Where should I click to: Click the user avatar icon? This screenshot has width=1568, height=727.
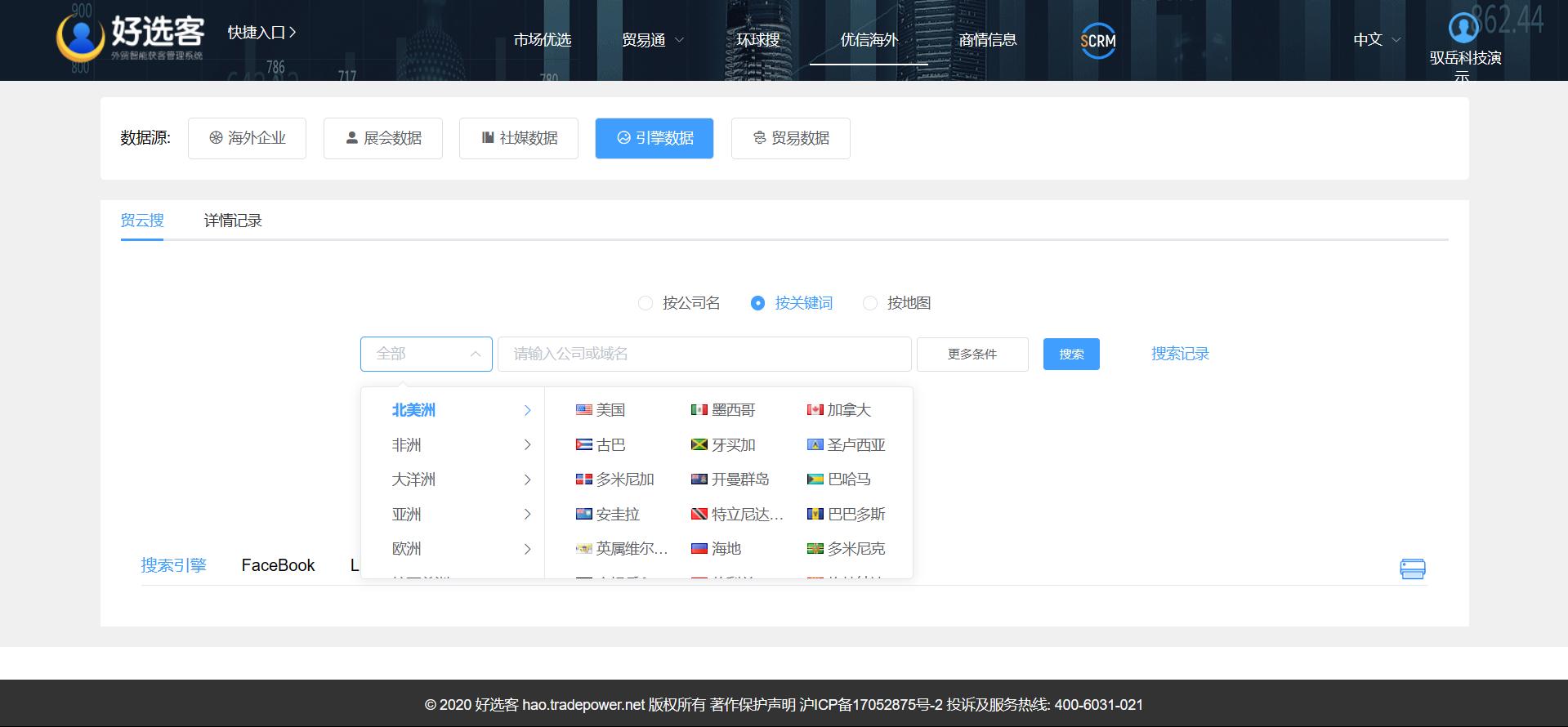coord(1463,28)
